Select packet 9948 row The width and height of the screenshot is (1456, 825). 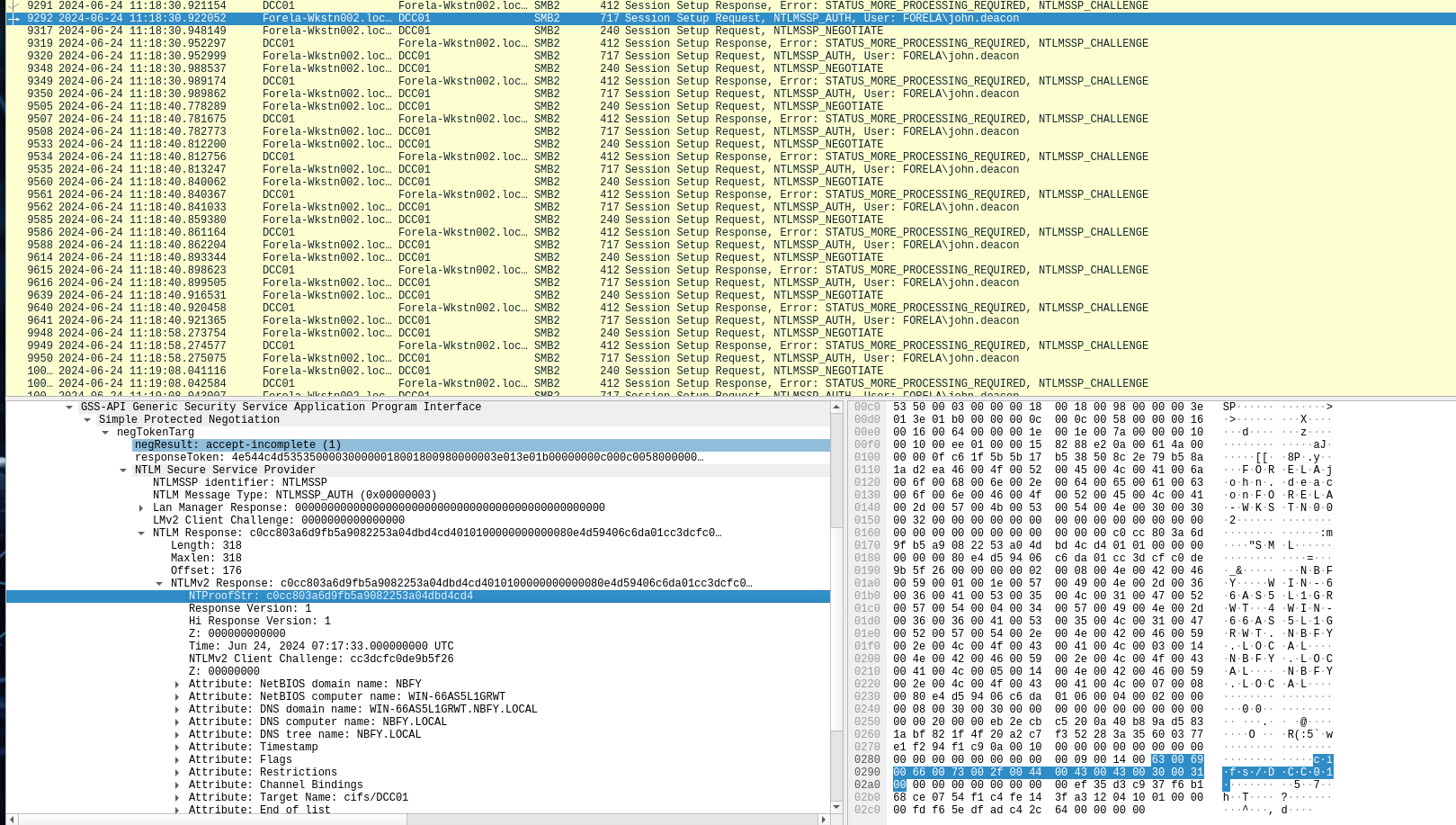pyautogui.click(x=730, y=333)
